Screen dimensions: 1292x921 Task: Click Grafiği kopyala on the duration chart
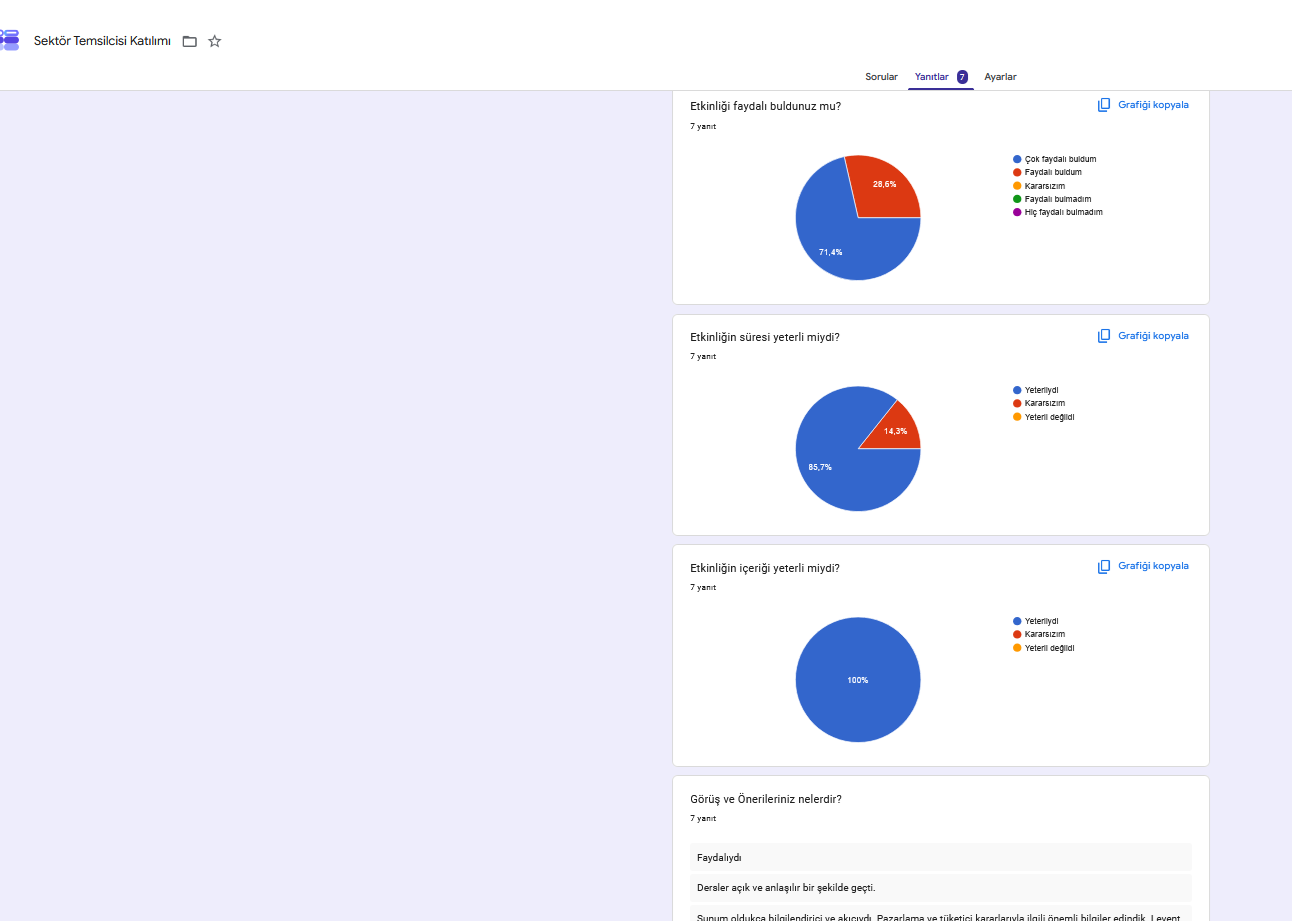(1153, 336)
